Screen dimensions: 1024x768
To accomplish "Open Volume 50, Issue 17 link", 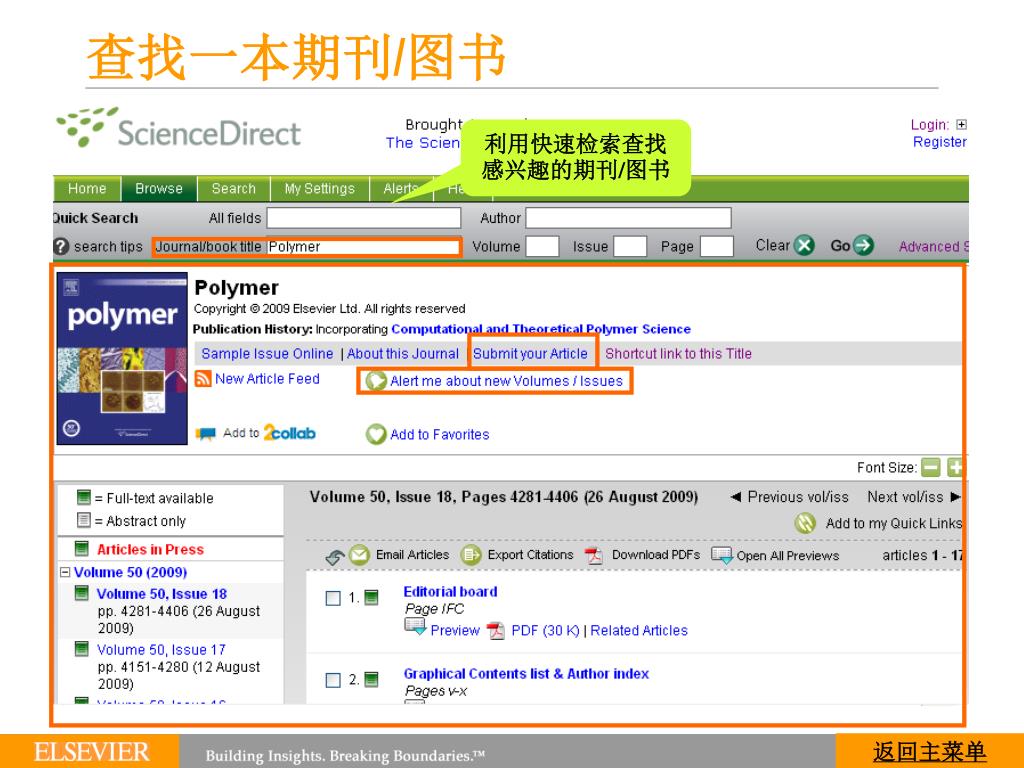I will coord(161,650).
